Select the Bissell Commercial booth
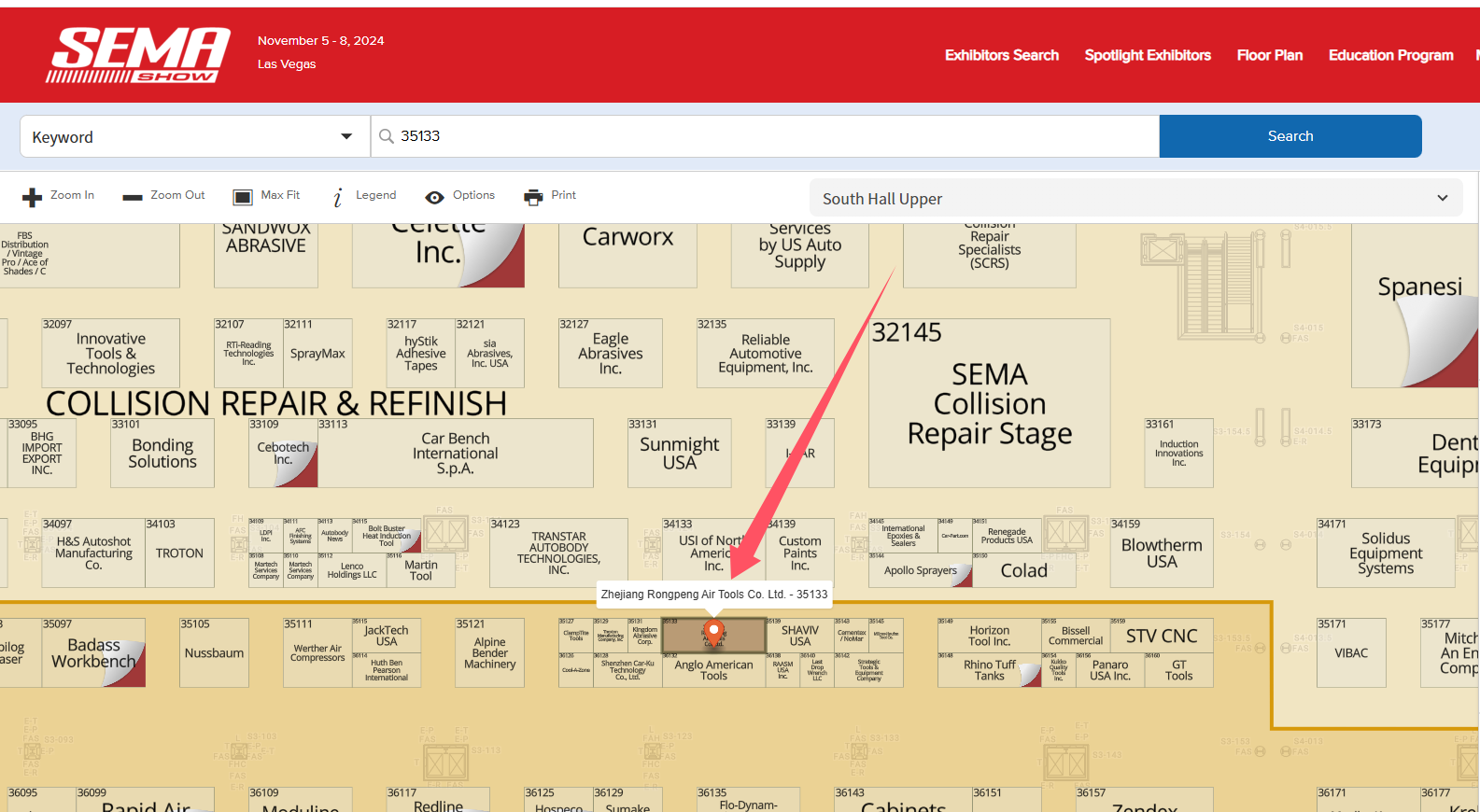This screenshot has height=812, width=1480. (1076, 636)
